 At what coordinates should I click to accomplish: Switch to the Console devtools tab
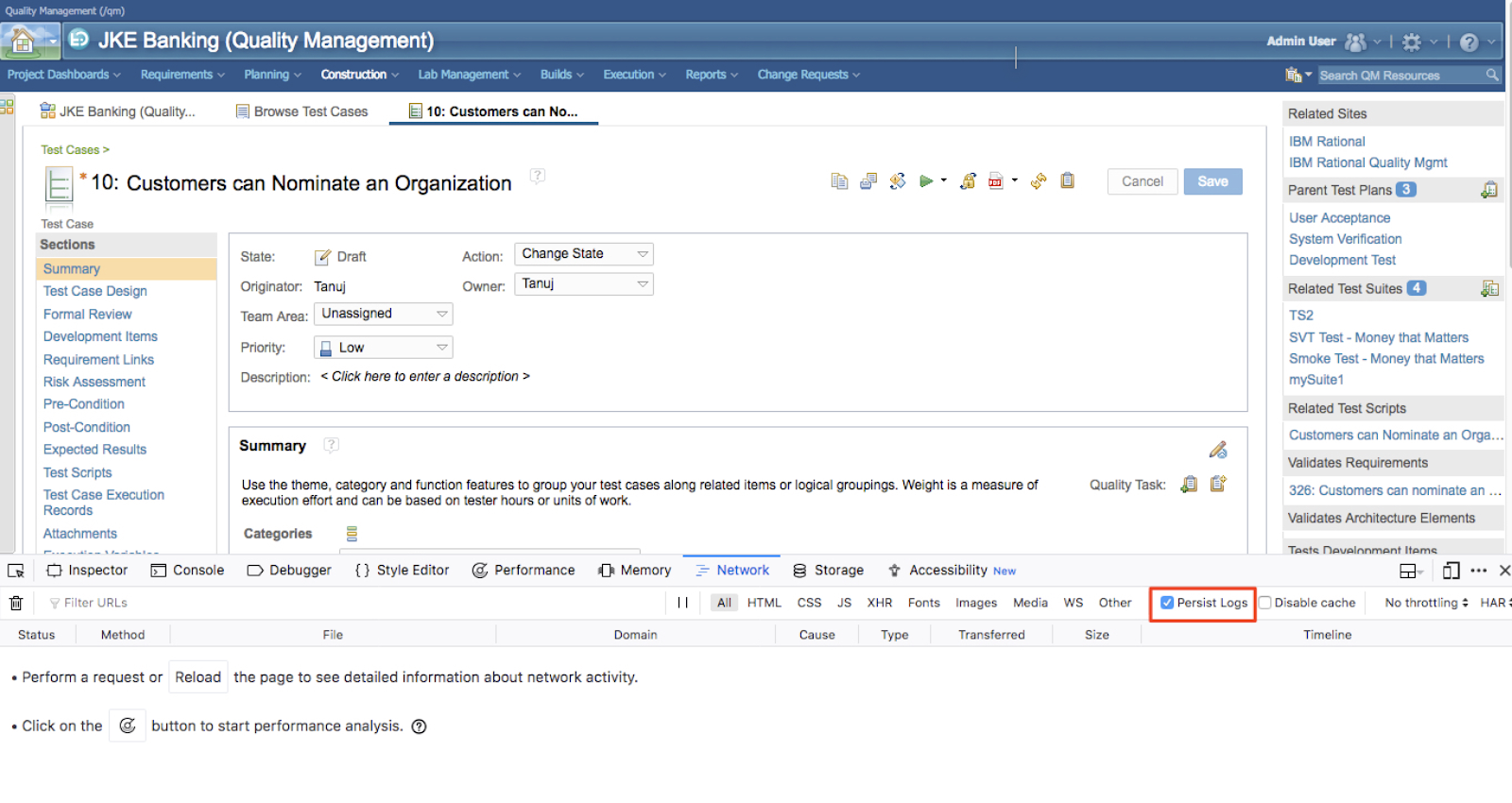pos(187,571)
